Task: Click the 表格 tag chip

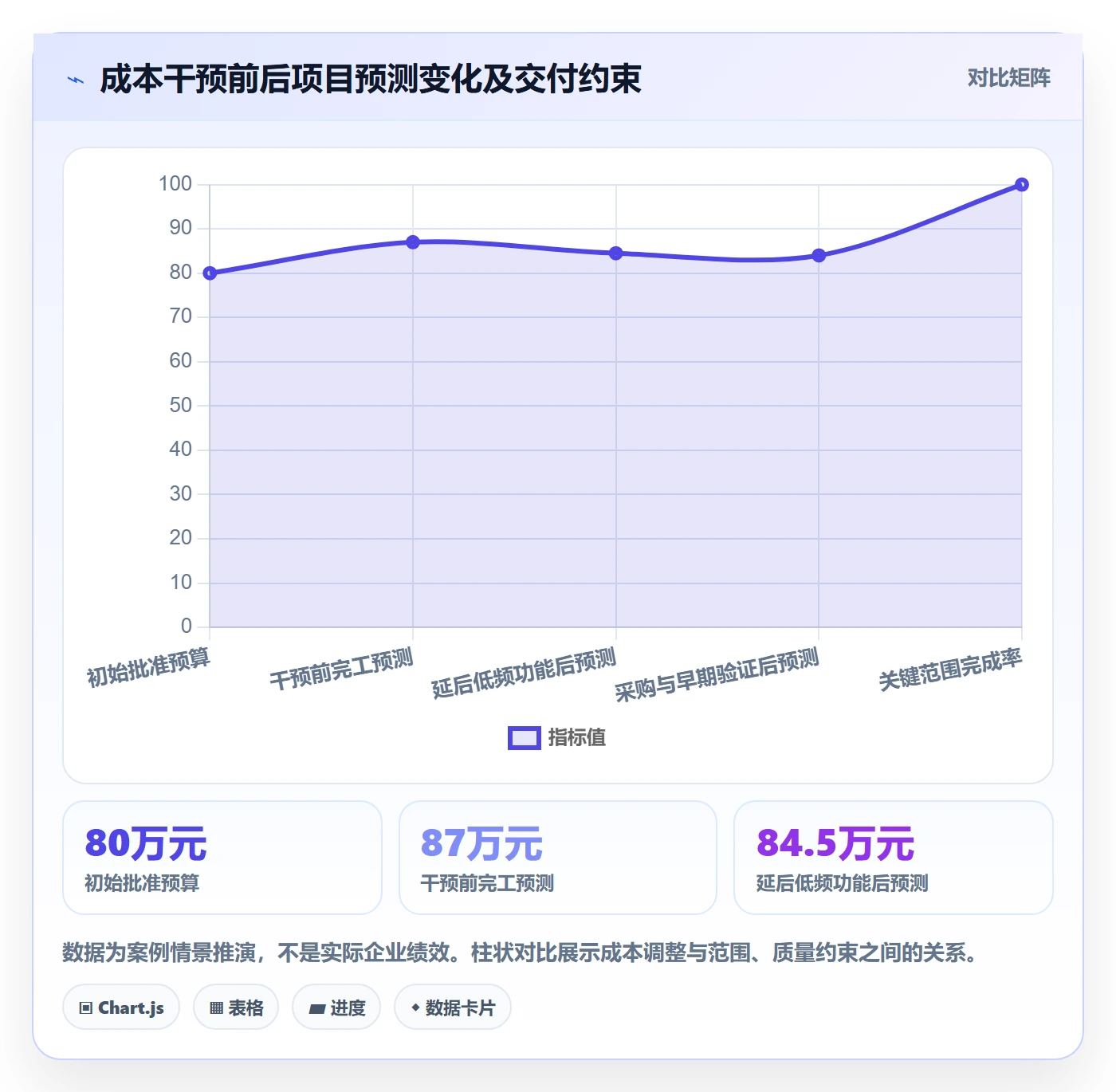Action: pos(236,1008)
